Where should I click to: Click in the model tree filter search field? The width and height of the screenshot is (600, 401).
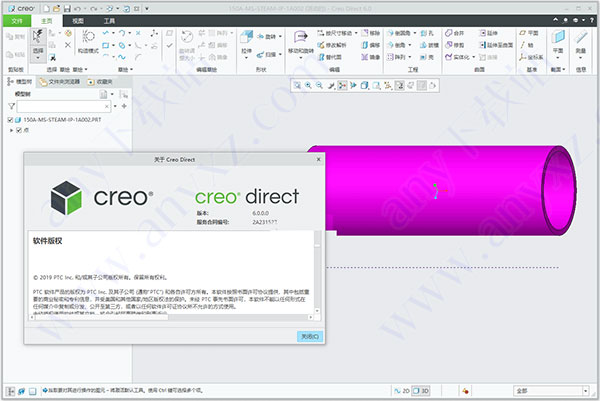pos(64,106)
